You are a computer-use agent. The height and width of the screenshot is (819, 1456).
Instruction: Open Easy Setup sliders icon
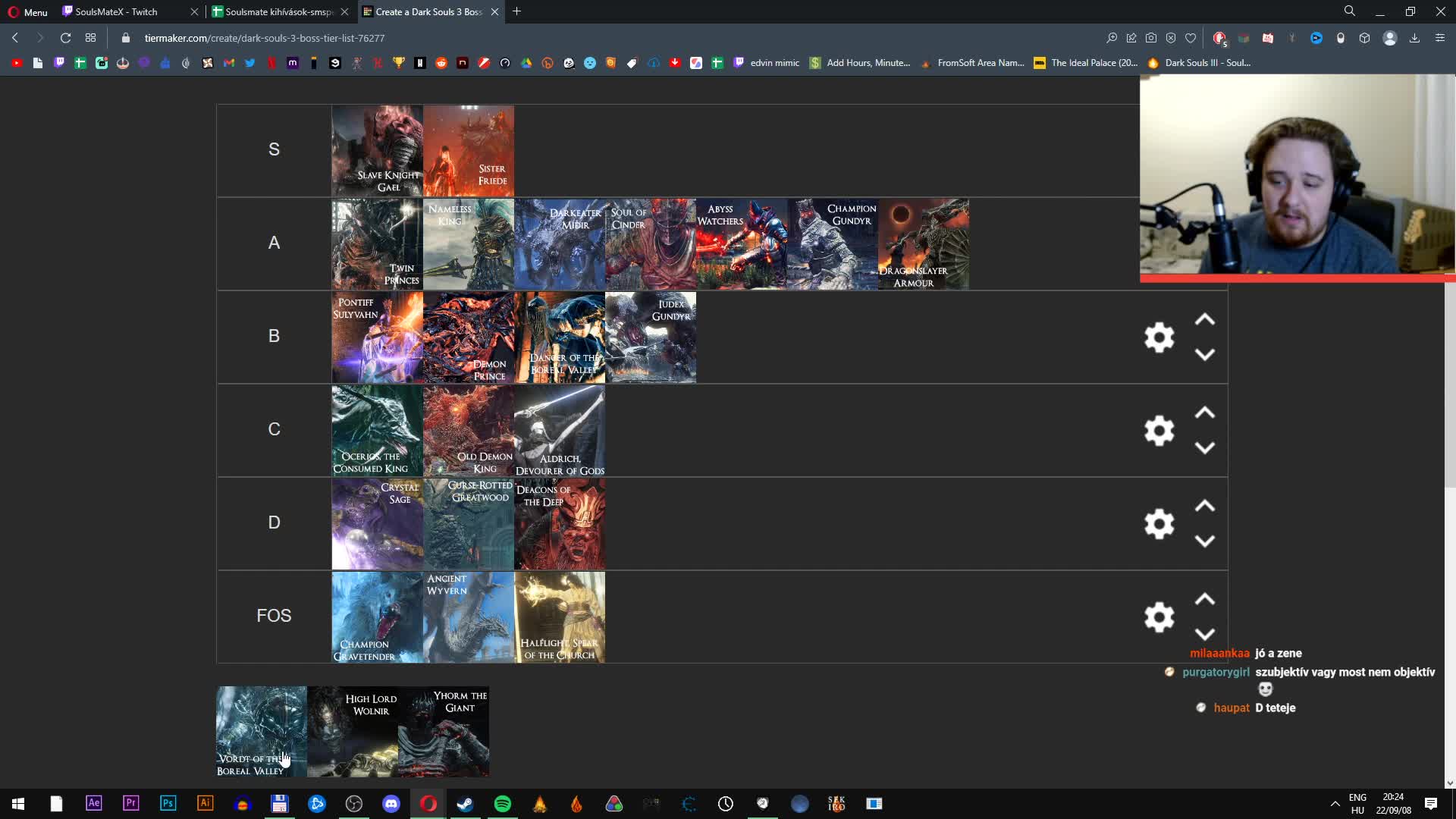point(1440,38)
